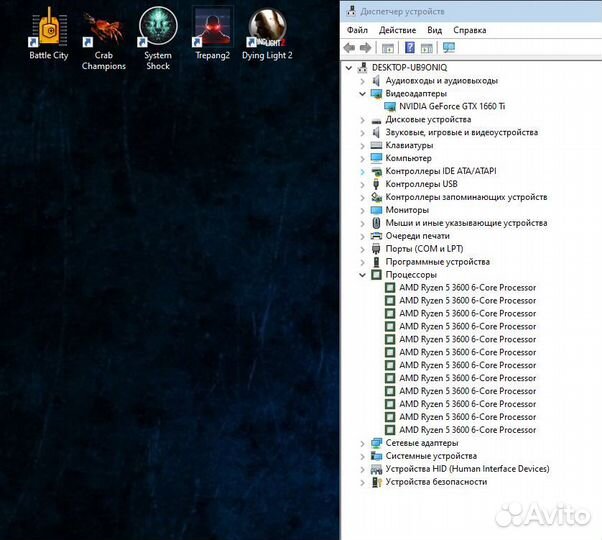Expand the Системные устройства category
Screen dimensions: 602x540
(362, 456)
